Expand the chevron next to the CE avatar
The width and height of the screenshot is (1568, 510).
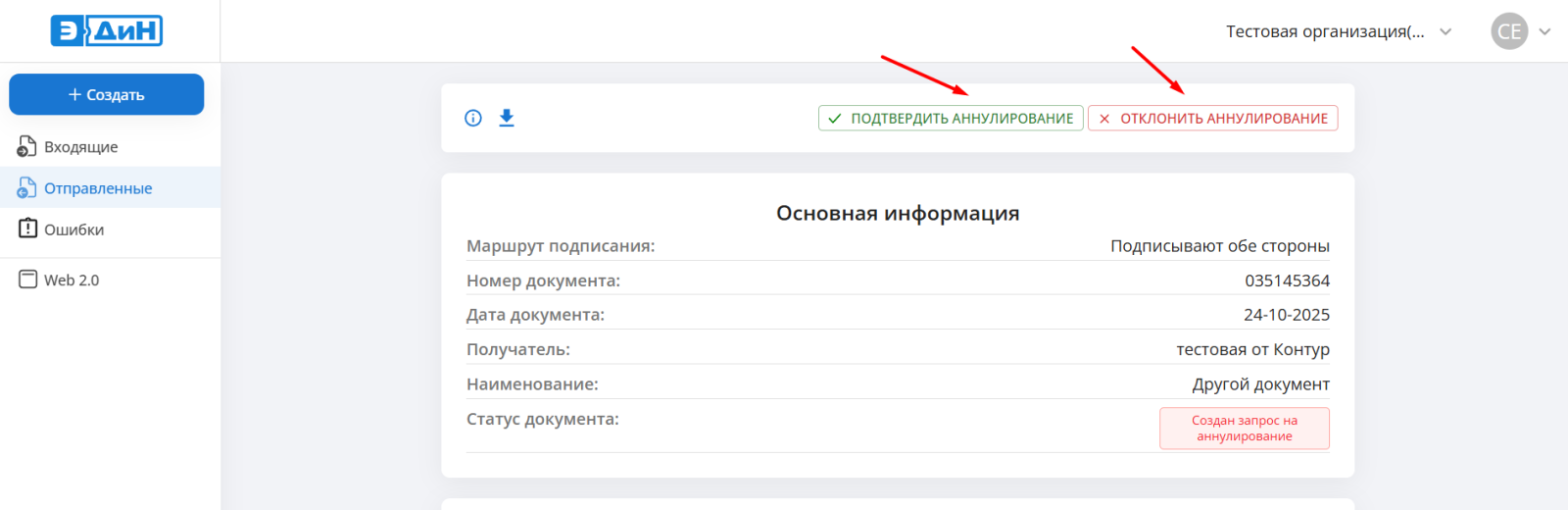click(x=1545, y=31)
